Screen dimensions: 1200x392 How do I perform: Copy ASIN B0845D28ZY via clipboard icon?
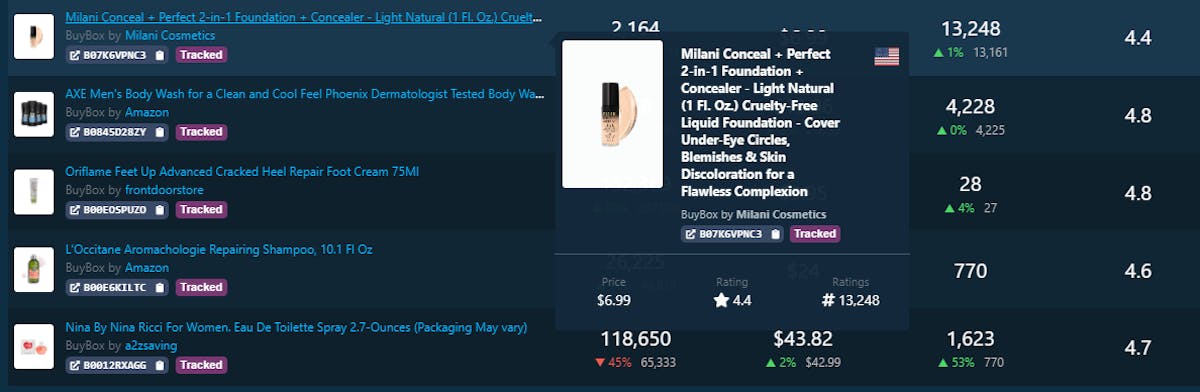(160, 132)
